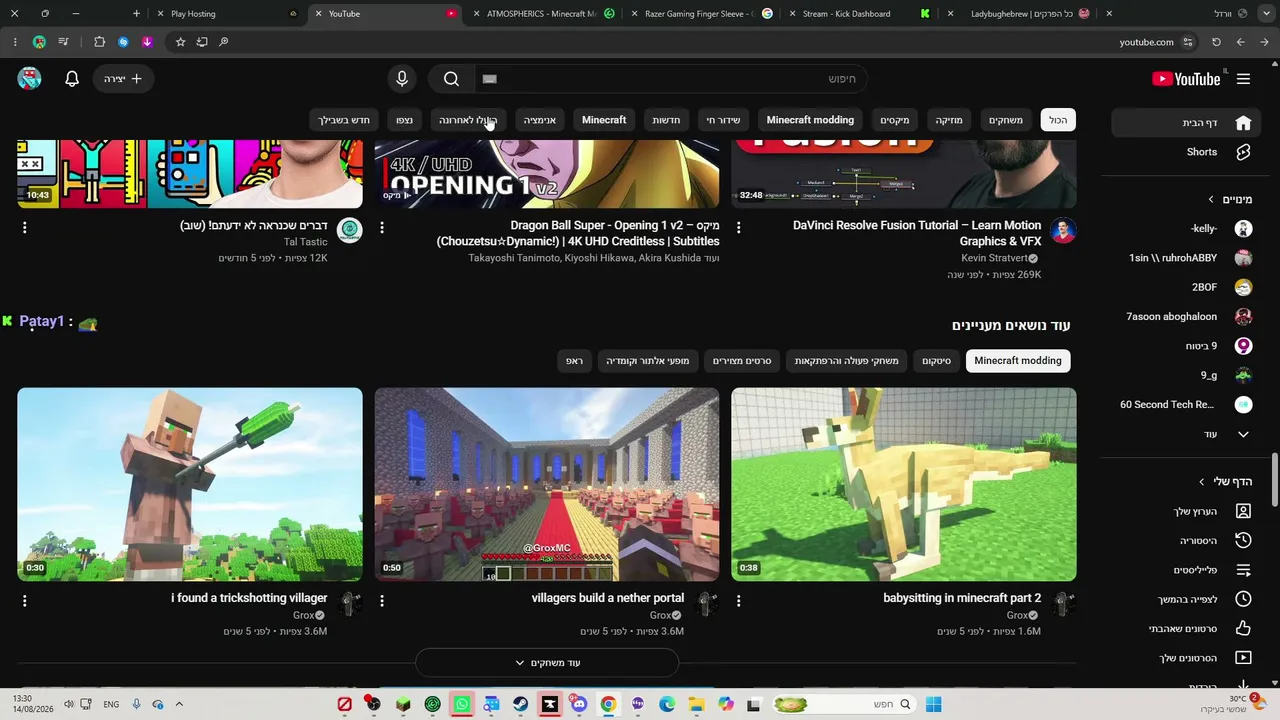Open options for babysitting in minecraft video
1280x720 pixels.
pyautogui.click(x=739, y=601)
